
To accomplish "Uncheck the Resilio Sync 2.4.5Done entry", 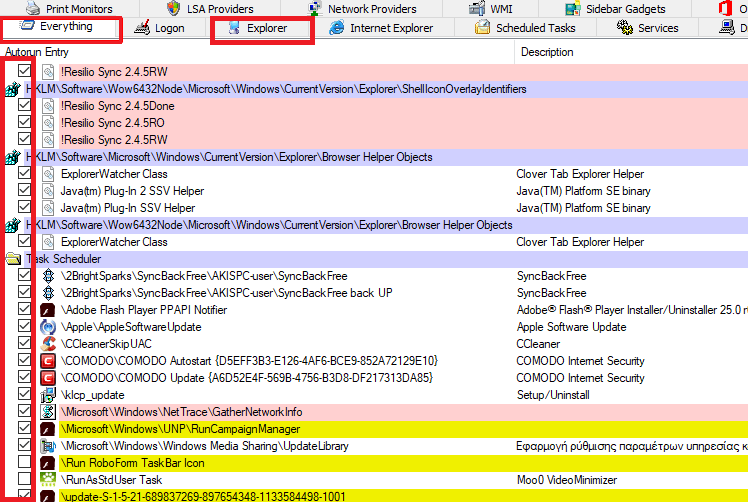I will point(24,105).
